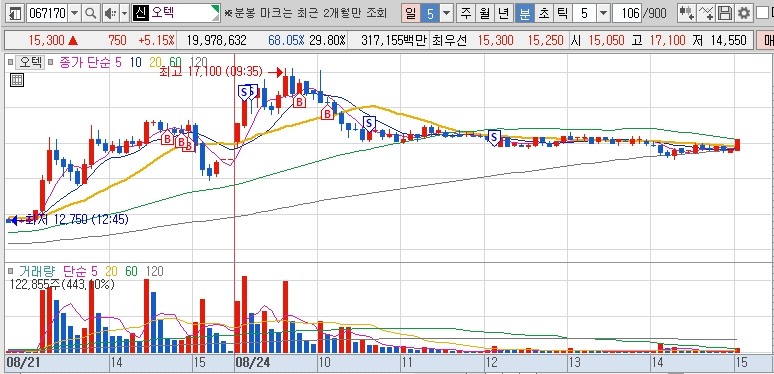The width and height of the screenshot is (774, 374).
Task: Click the 317,155백만 trading value
Action: click(393, 40)
